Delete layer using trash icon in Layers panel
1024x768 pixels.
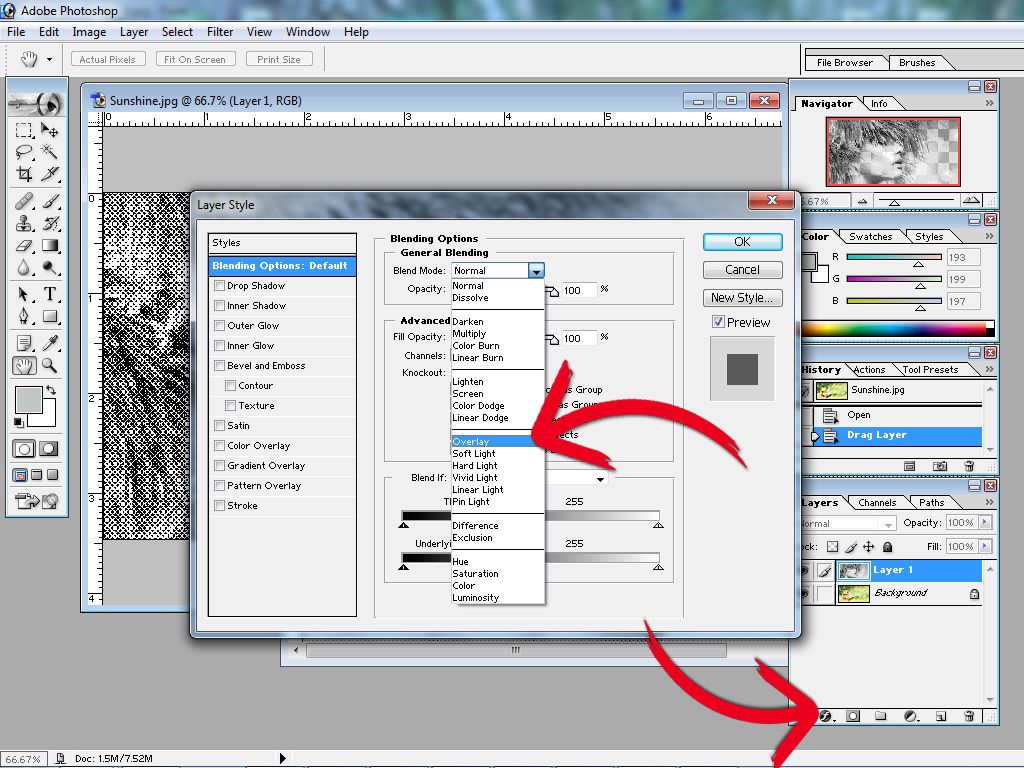968,716
